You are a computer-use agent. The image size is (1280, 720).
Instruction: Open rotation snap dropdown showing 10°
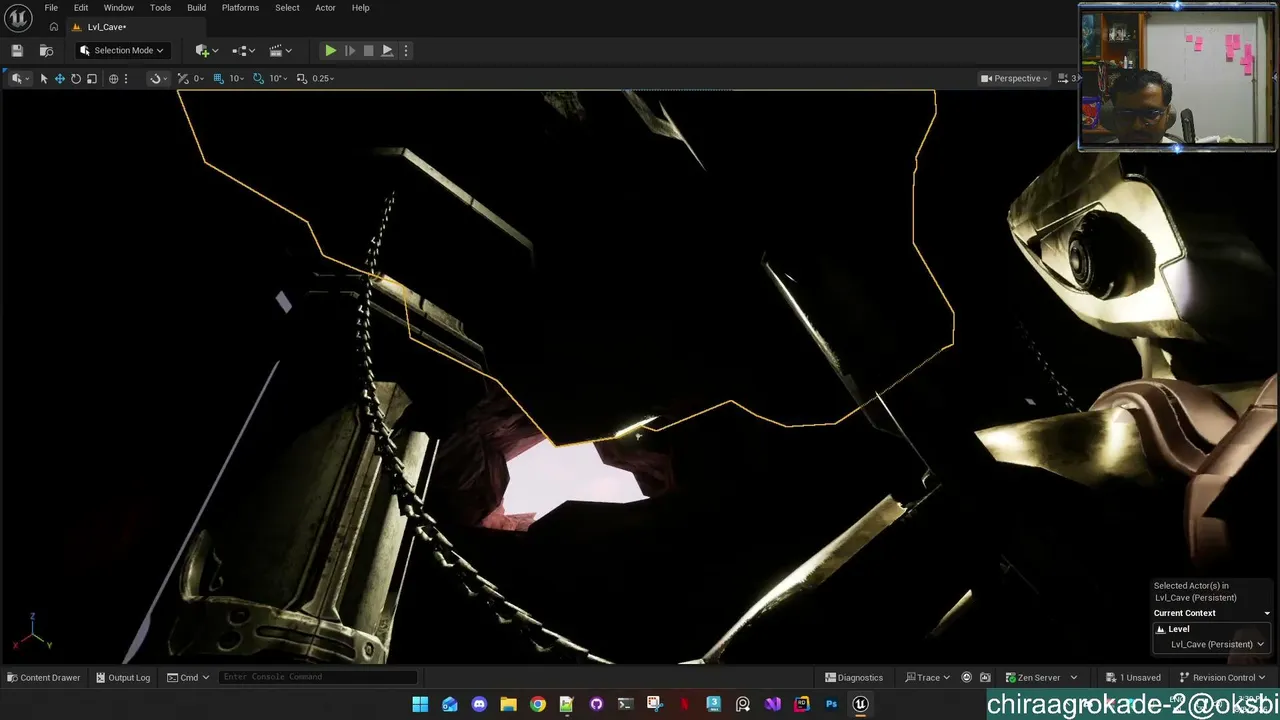(x=277, y=78)
